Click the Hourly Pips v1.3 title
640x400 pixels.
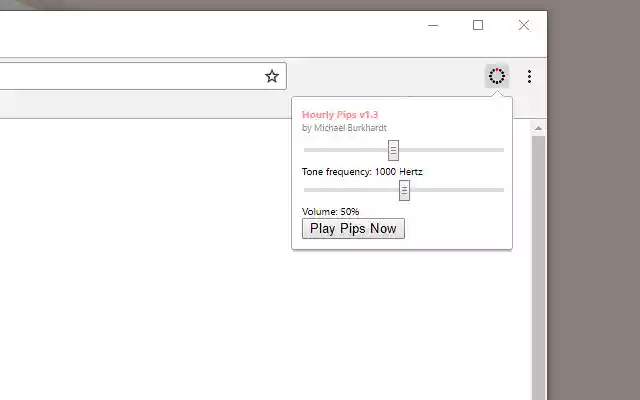tap(340, 115)
